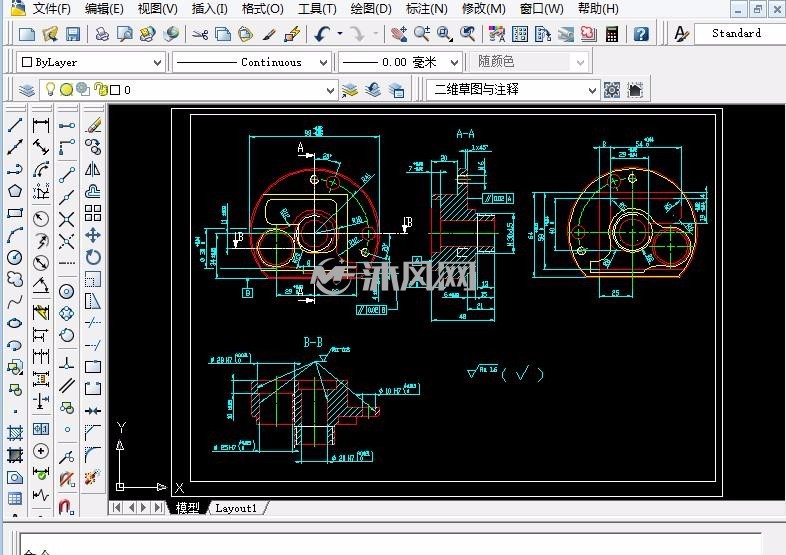Switch to the Layout1 tab
Viewport: 786px width, 555px height.
pos(236,508)
